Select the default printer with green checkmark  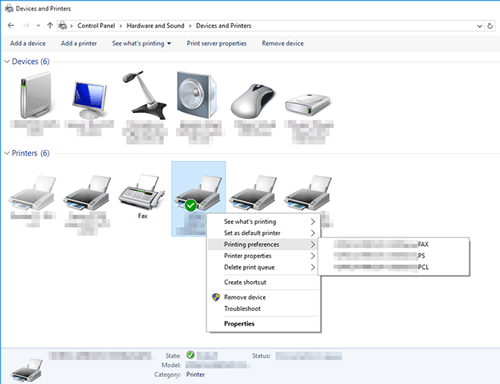click(x=198, y=193)
